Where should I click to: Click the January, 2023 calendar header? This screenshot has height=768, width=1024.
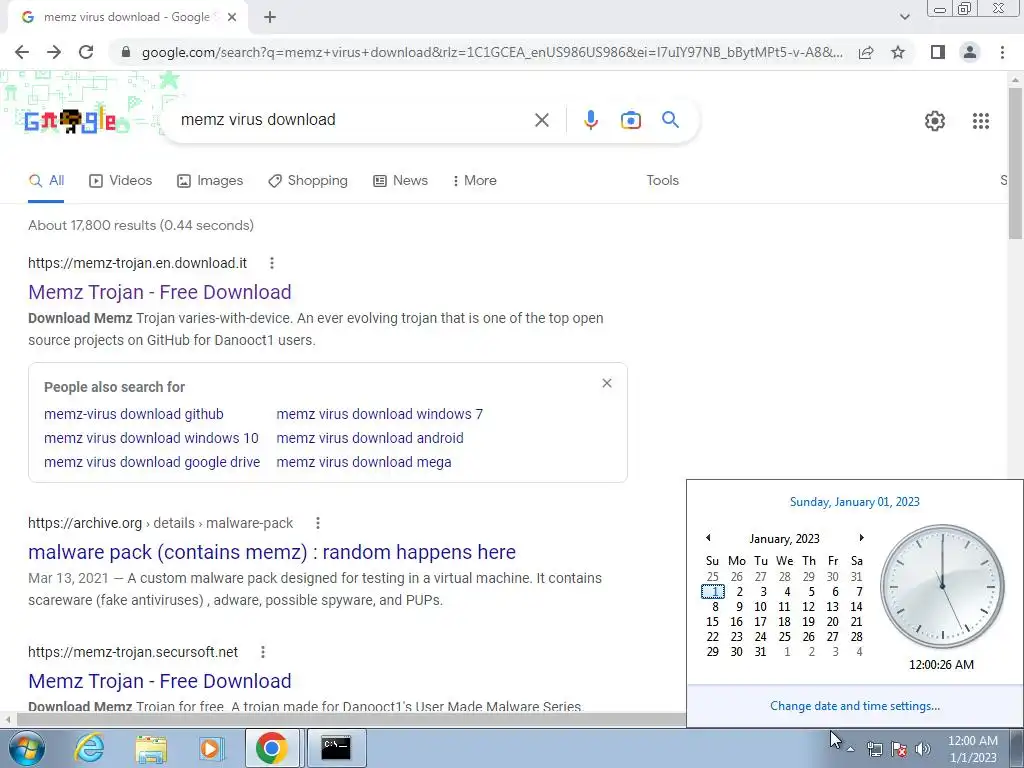[784, 539]
